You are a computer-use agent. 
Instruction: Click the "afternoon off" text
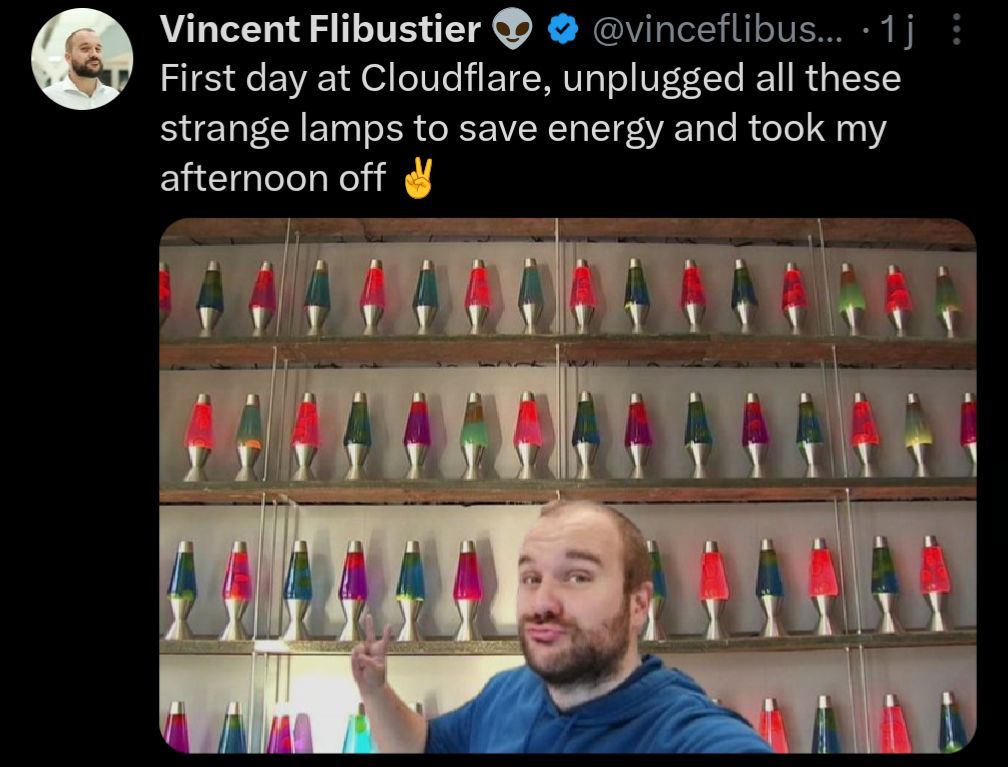273,177
